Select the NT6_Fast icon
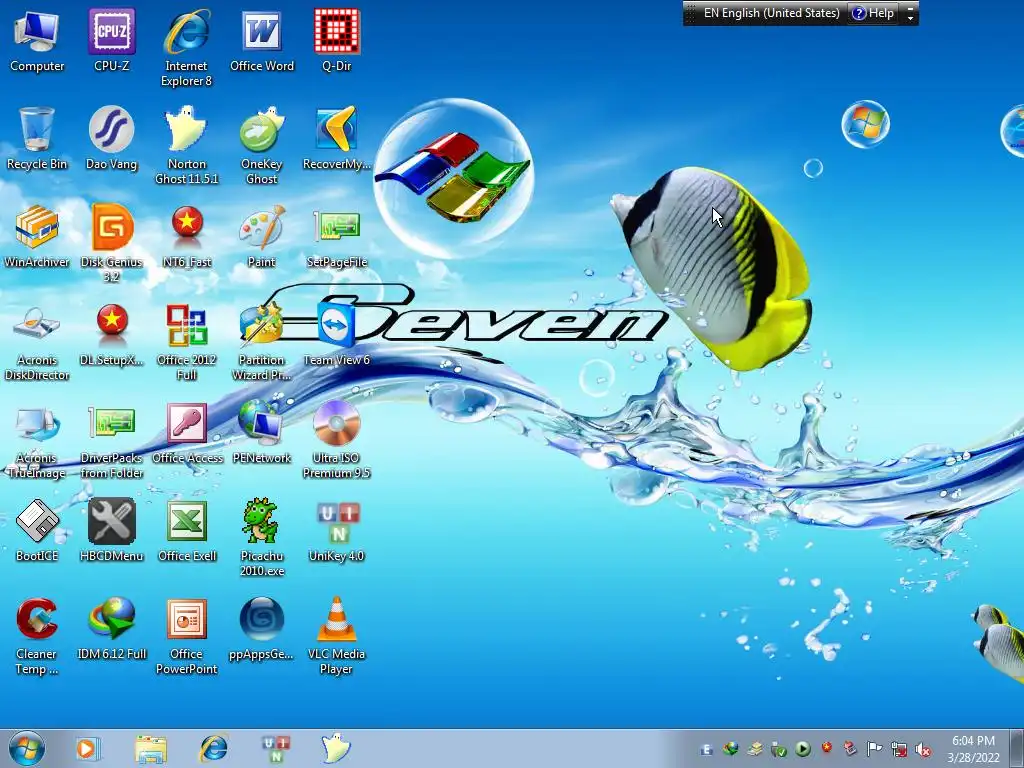Screen dimensions: 1024x768 click(187, 236)
